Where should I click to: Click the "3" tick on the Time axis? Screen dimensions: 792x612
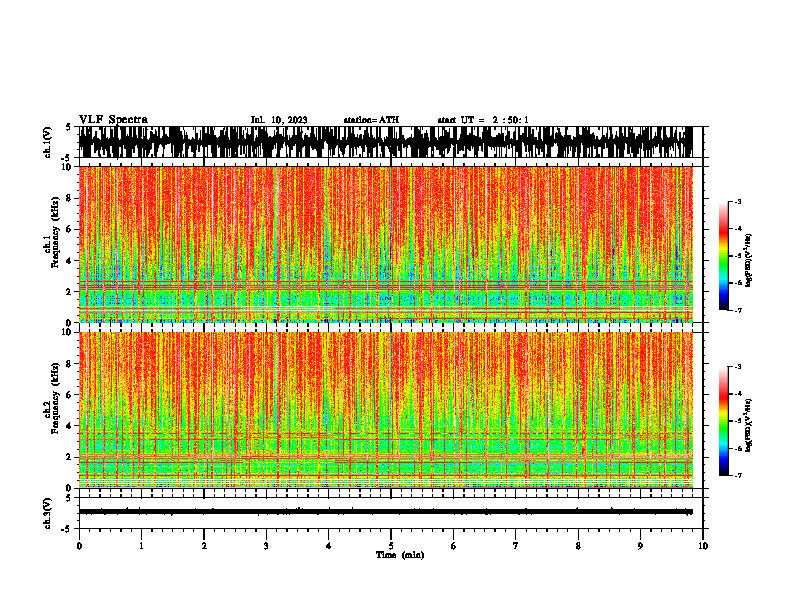(266, 546)
